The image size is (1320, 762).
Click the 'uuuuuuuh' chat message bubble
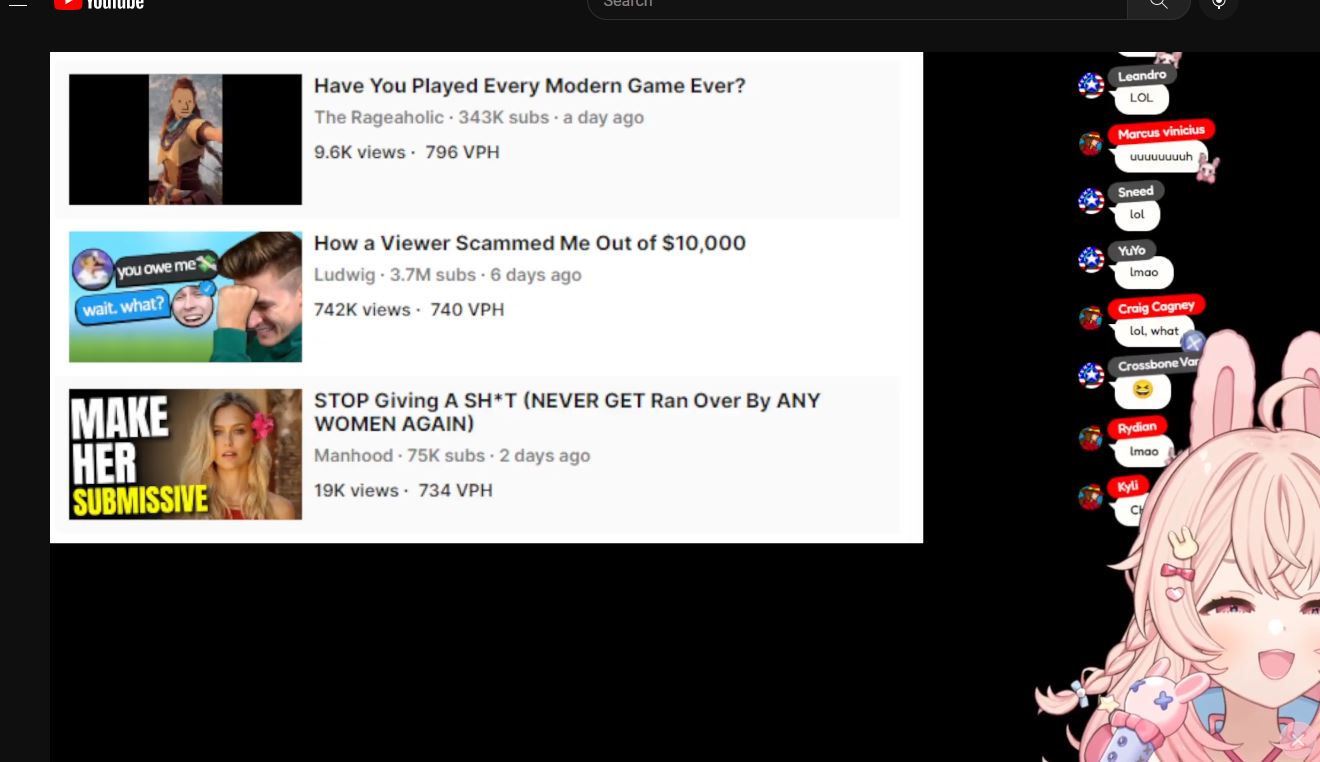pyautogui.click(x=1161, y=157)
